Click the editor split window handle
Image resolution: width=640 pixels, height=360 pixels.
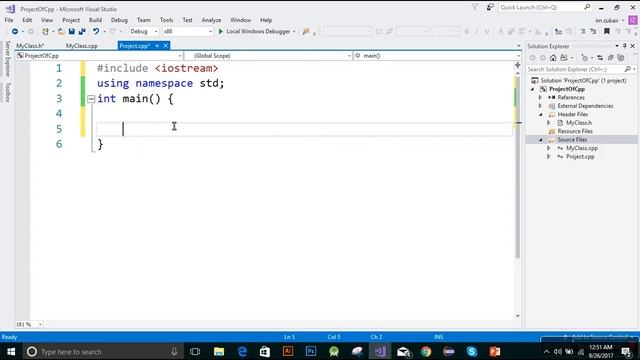[518, 65]
